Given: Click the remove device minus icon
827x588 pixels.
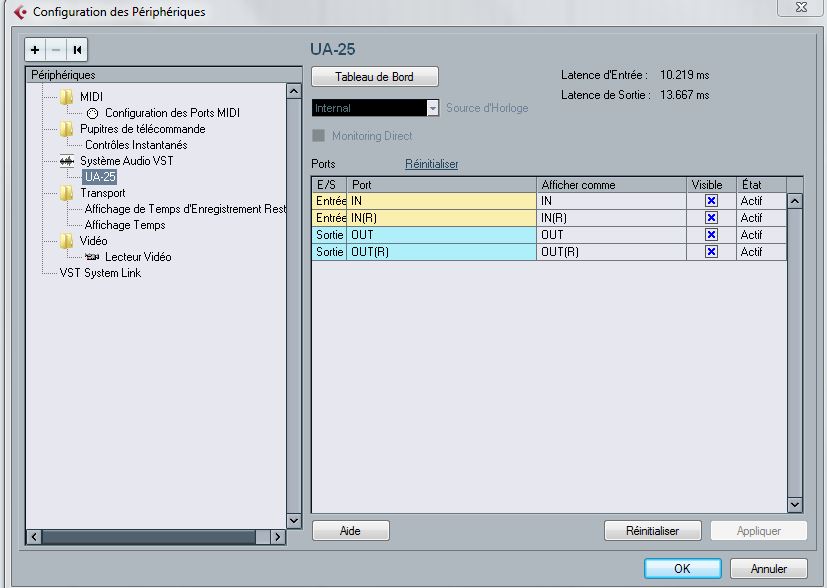Looking at the screenshot, I should point(56,50).
